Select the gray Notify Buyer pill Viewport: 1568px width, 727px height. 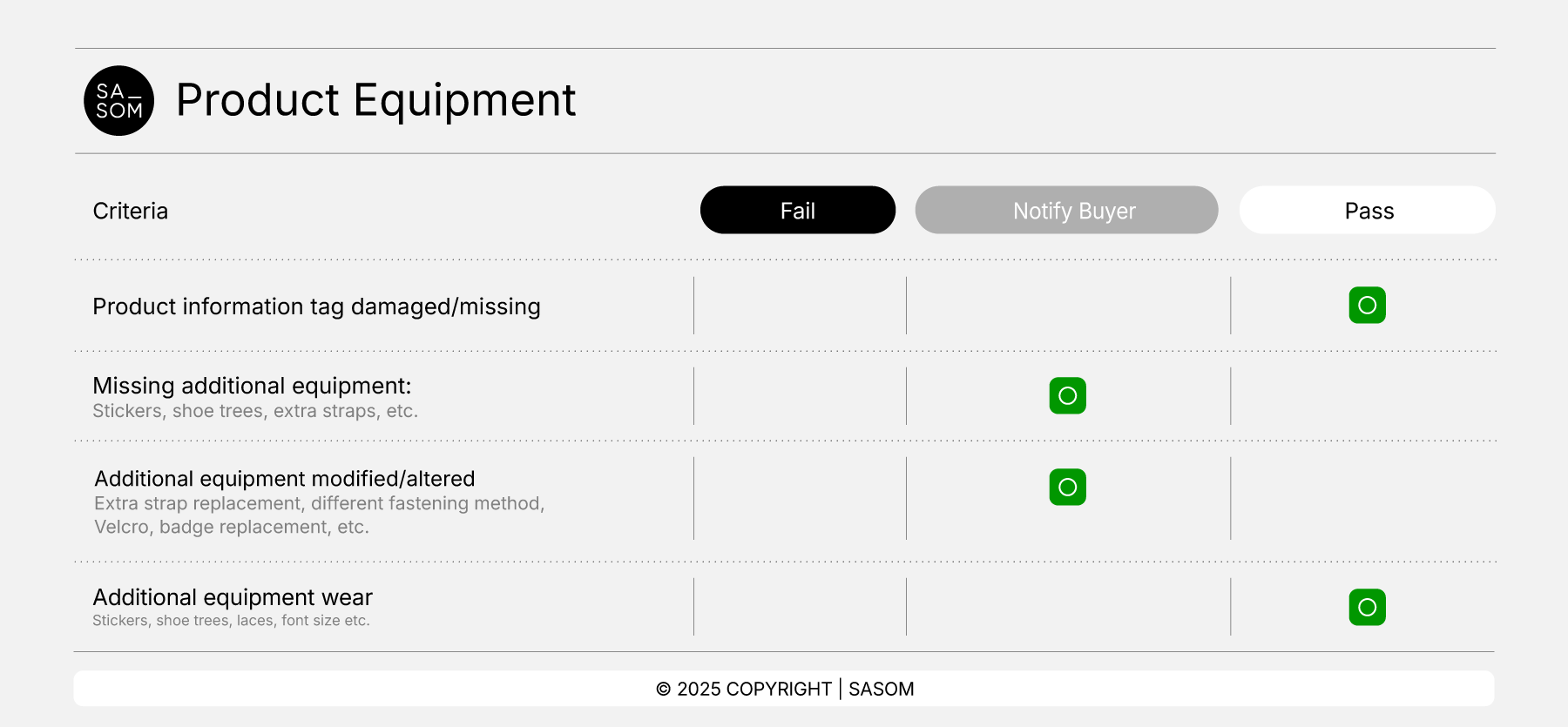pyautogui.click(x=1066, y=211)
